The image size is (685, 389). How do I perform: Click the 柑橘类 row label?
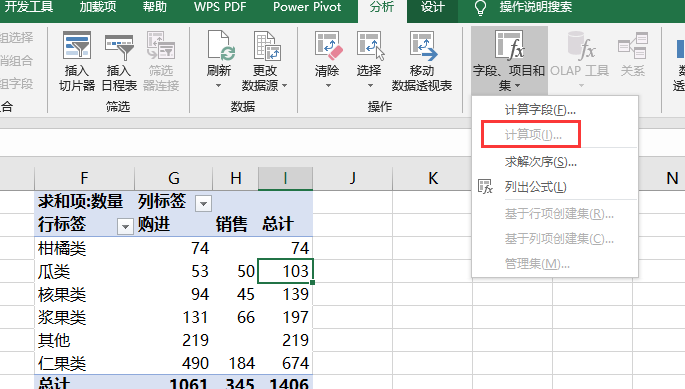coord(84,248)
